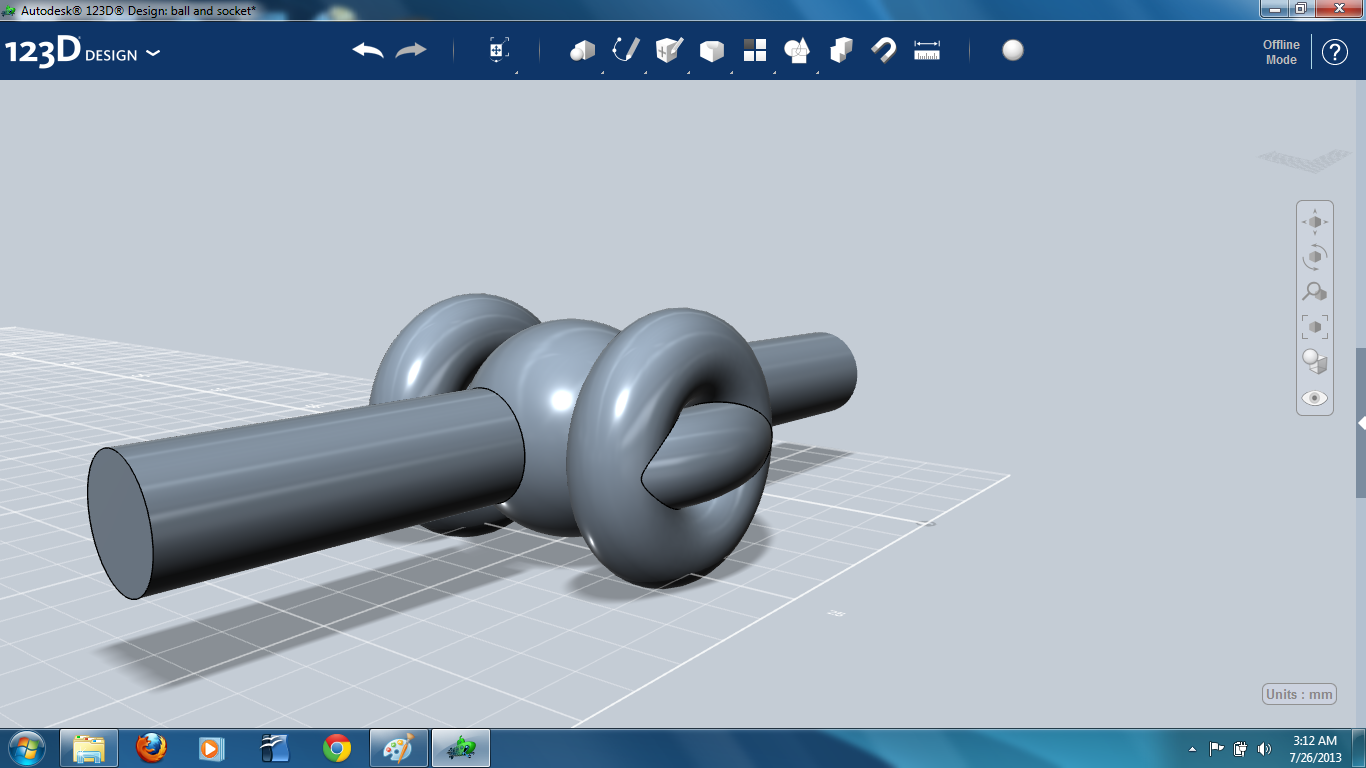Click the 123D Design taskbar button
This screenshot has width=1366, height=768.
click(460, 748)
